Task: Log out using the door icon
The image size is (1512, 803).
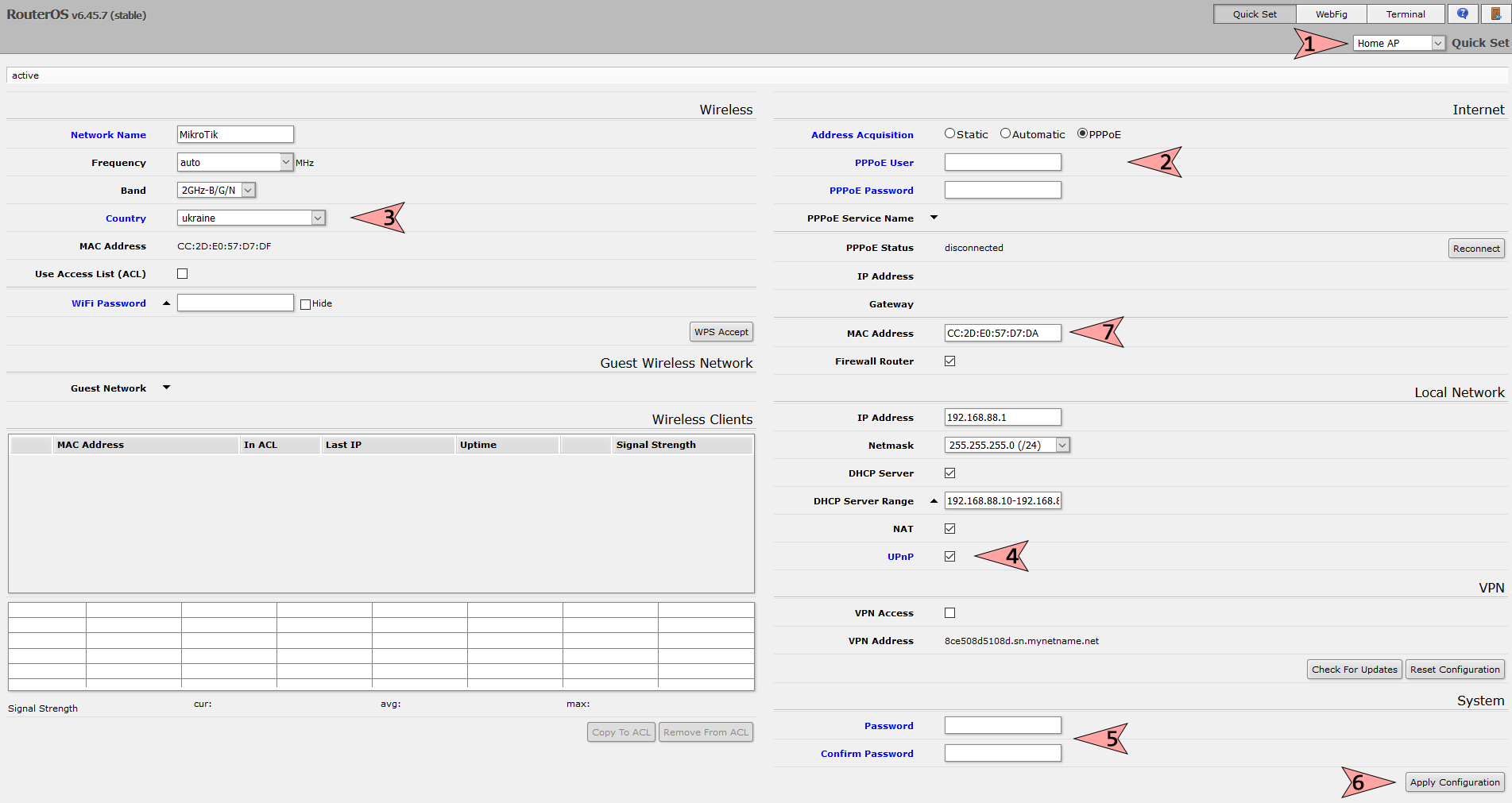Action: (x=1498, y=14)
